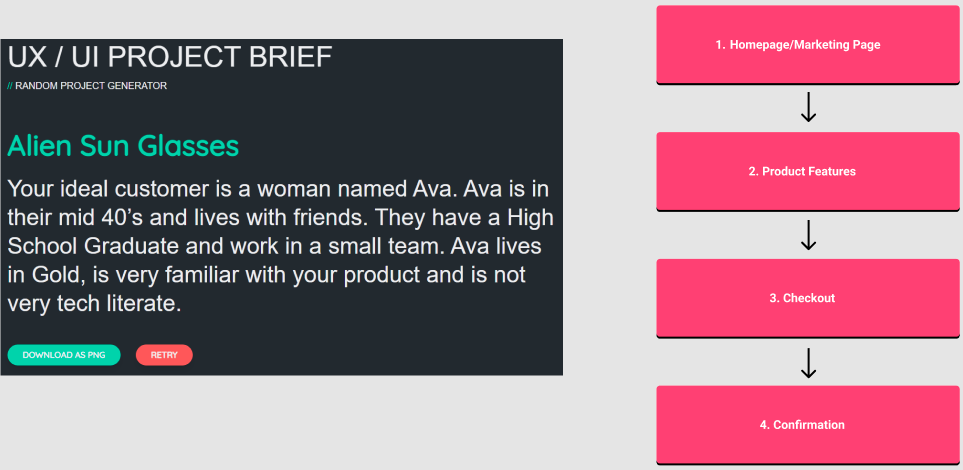
Task: Click the teal double slashes before the subtitle
Action: (10, 86)
